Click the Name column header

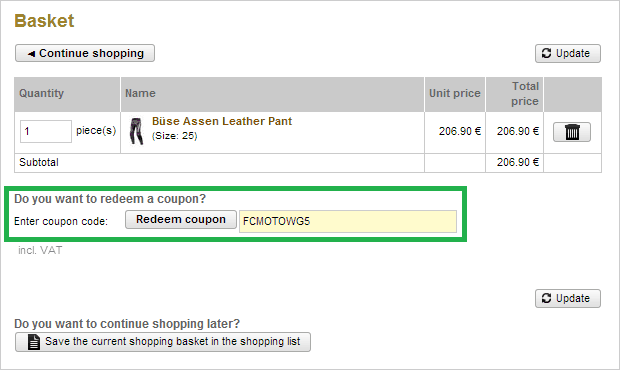[140, 94]
